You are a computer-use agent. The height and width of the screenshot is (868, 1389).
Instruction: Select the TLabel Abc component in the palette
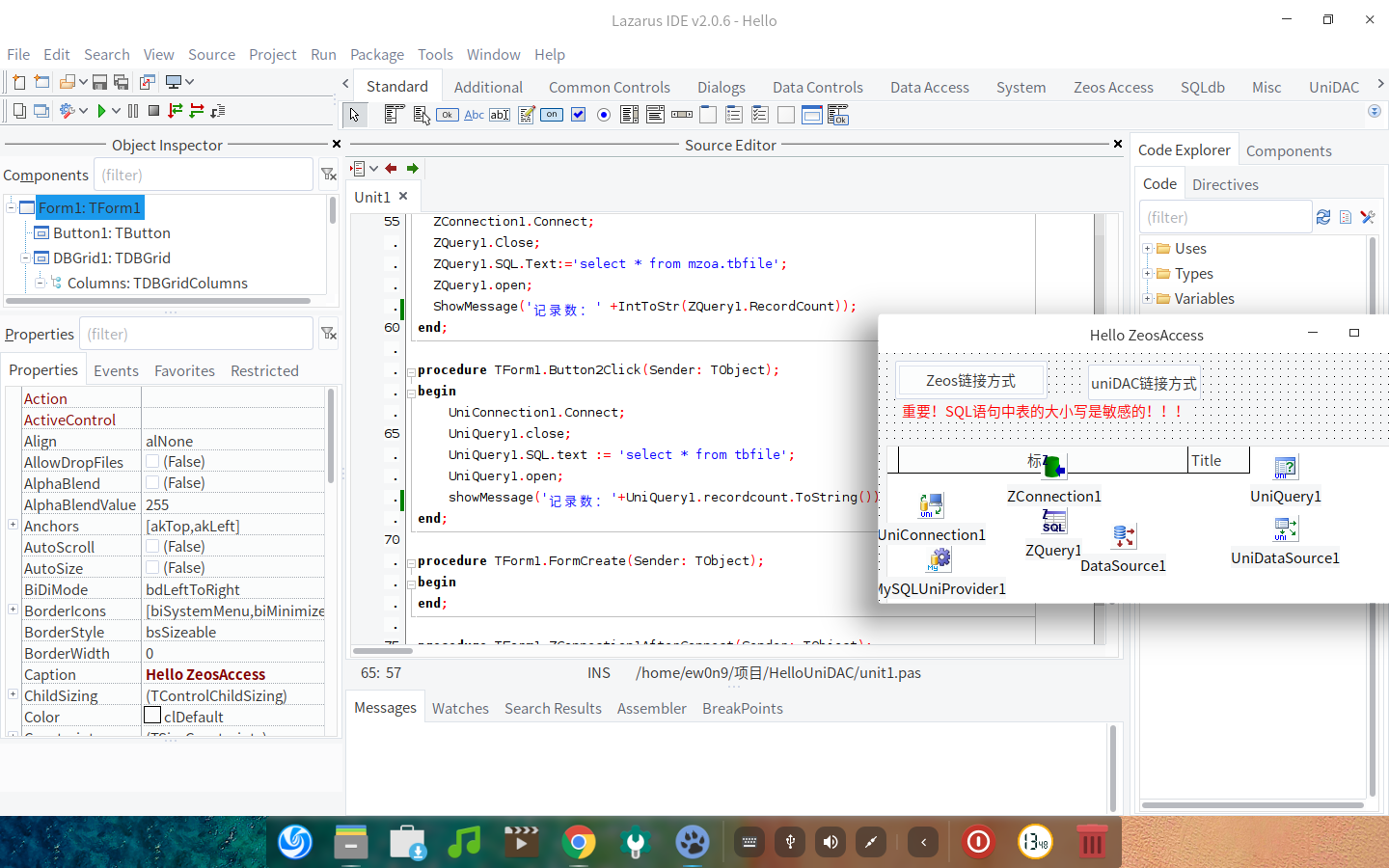(474, 115)
